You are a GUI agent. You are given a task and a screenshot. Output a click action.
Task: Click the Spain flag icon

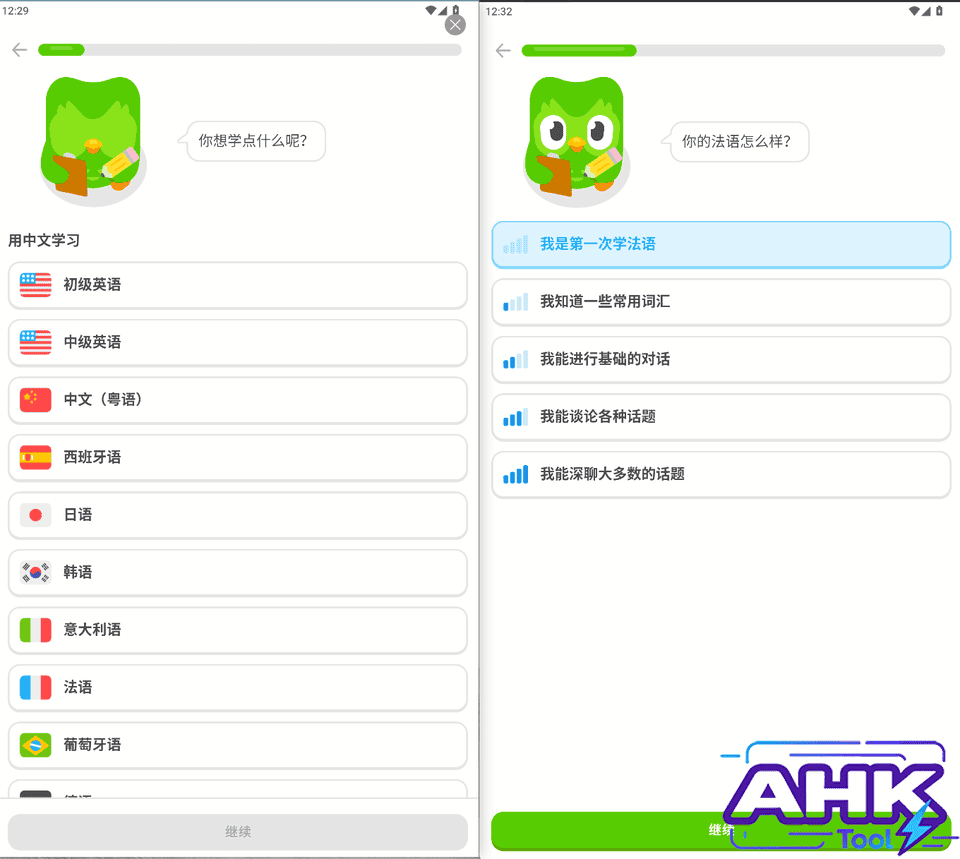tap(36, 457)
